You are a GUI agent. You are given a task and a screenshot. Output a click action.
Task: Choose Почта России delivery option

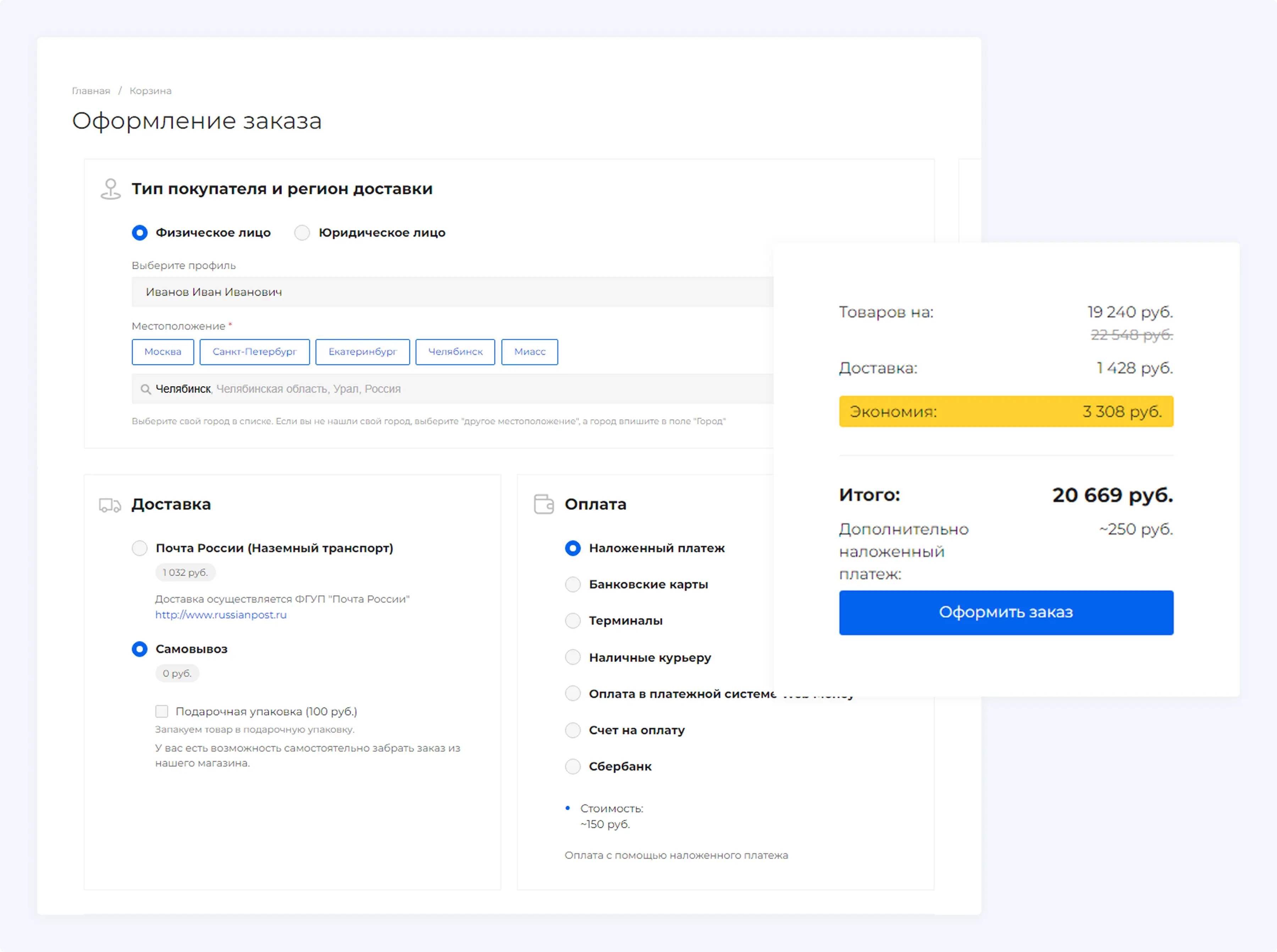click(139, 548)
